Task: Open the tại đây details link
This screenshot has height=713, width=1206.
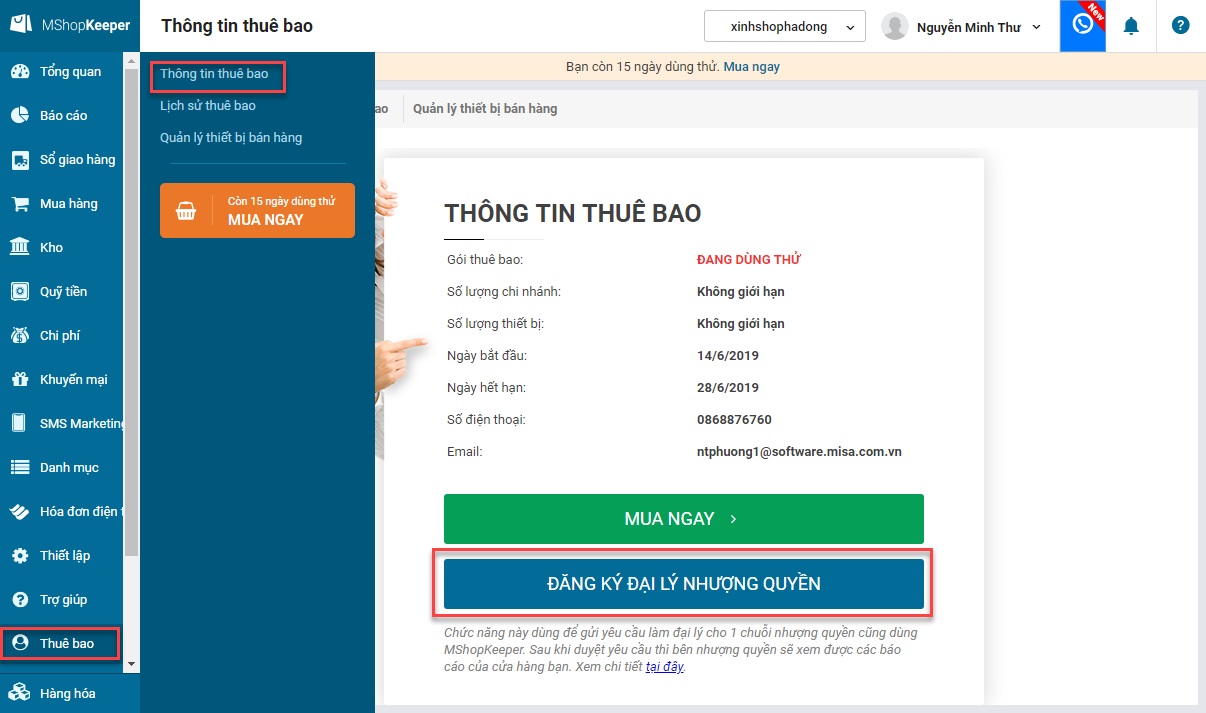Action: click(664, 667)
